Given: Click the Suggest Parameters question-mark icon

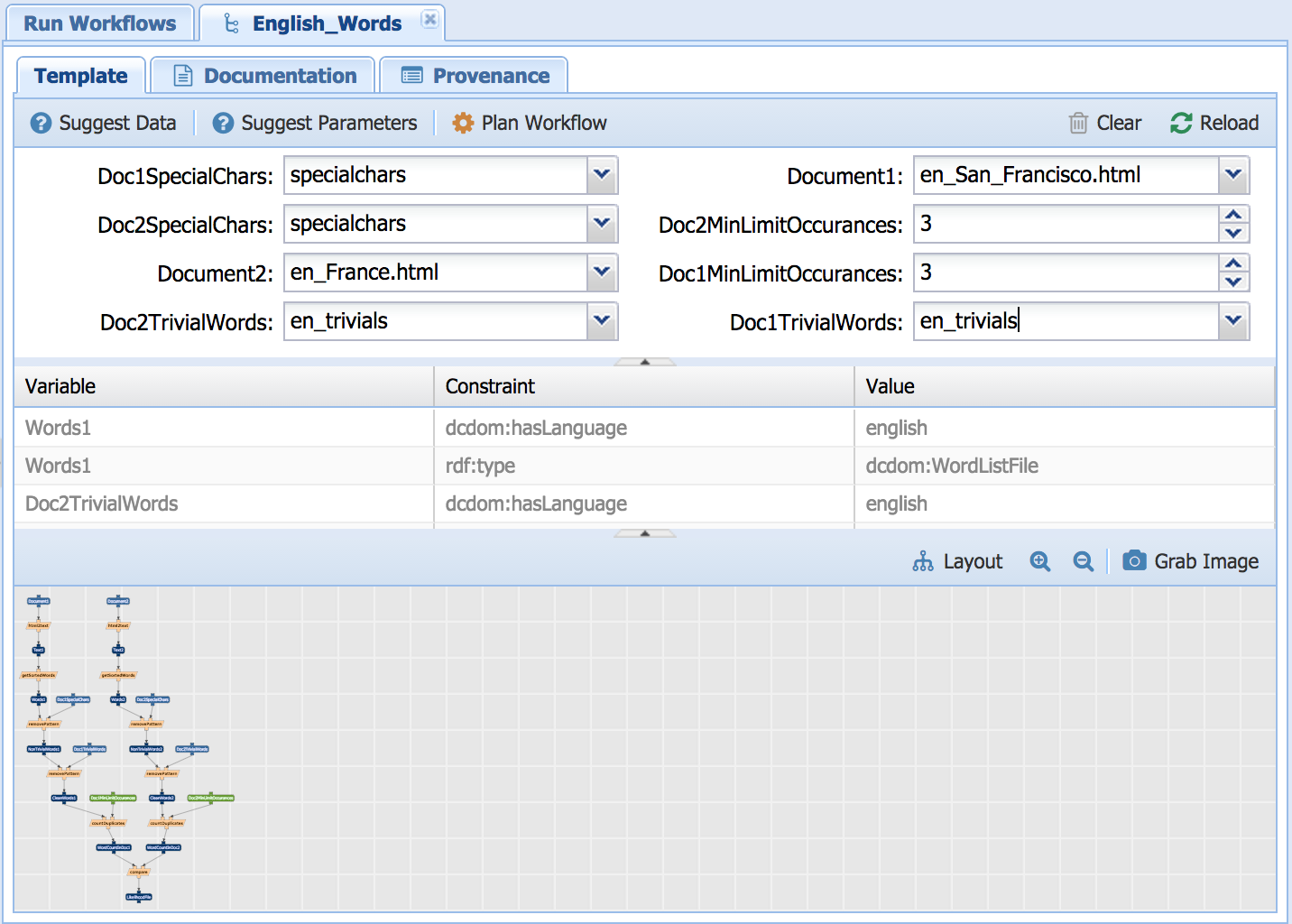Looking at the screenshot, I should (223, 123).
